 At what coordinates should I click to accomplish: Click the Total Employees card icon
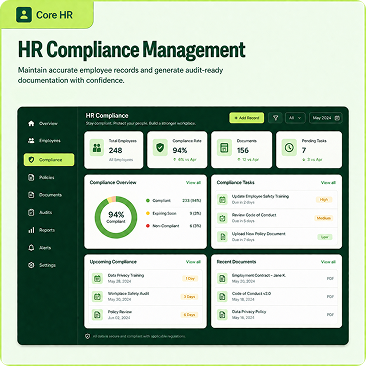[x=97, y=148]
